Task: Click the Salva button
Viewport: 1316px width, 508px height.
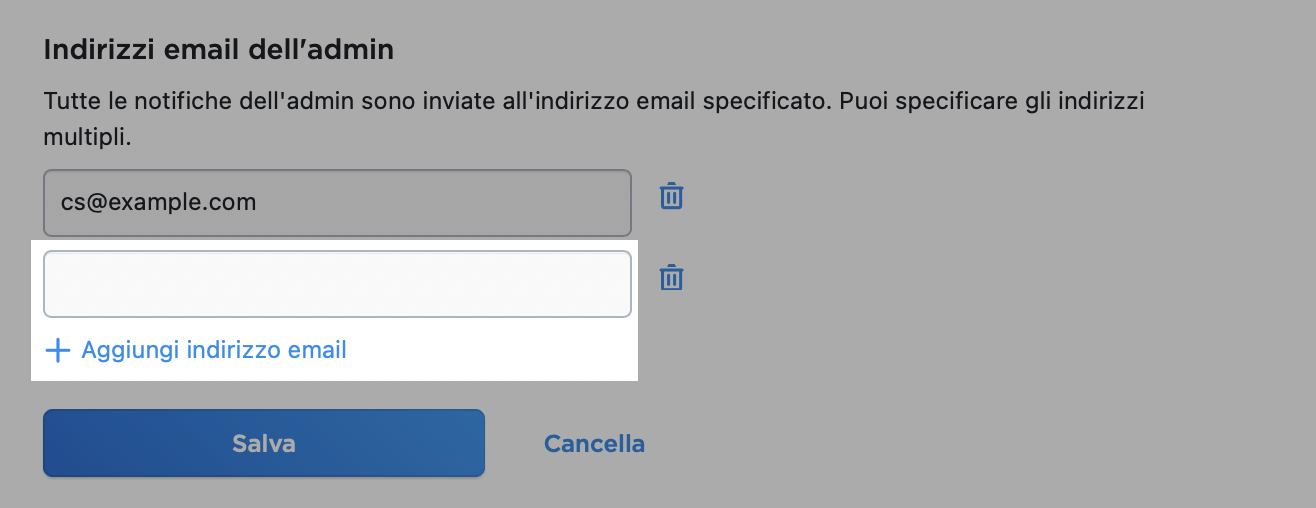Action: [264, 443]
